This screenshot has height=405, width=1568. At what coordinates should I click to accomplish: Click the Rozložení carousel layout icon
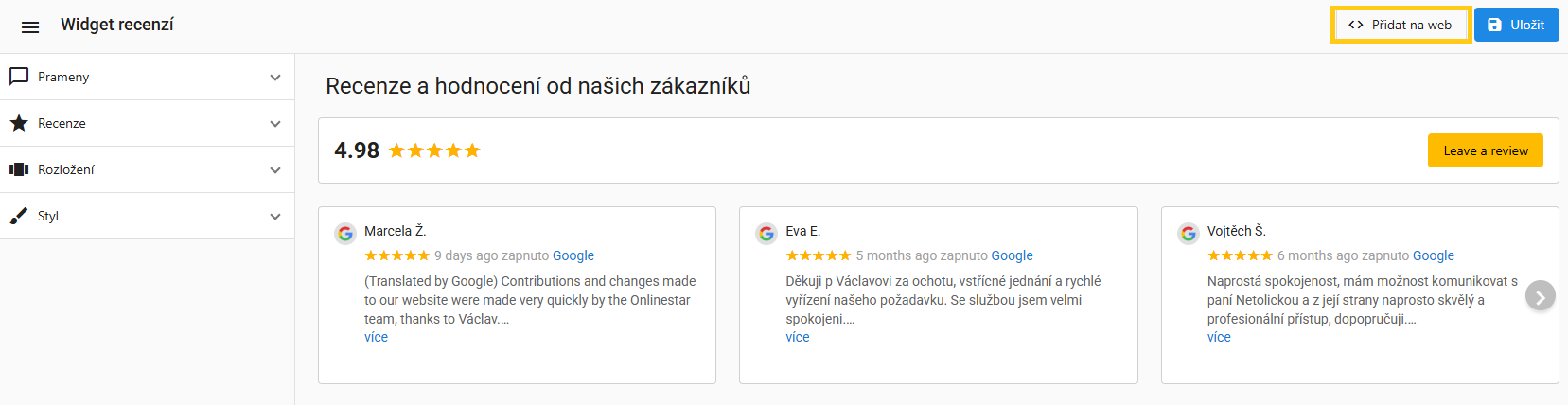point(19,169)
